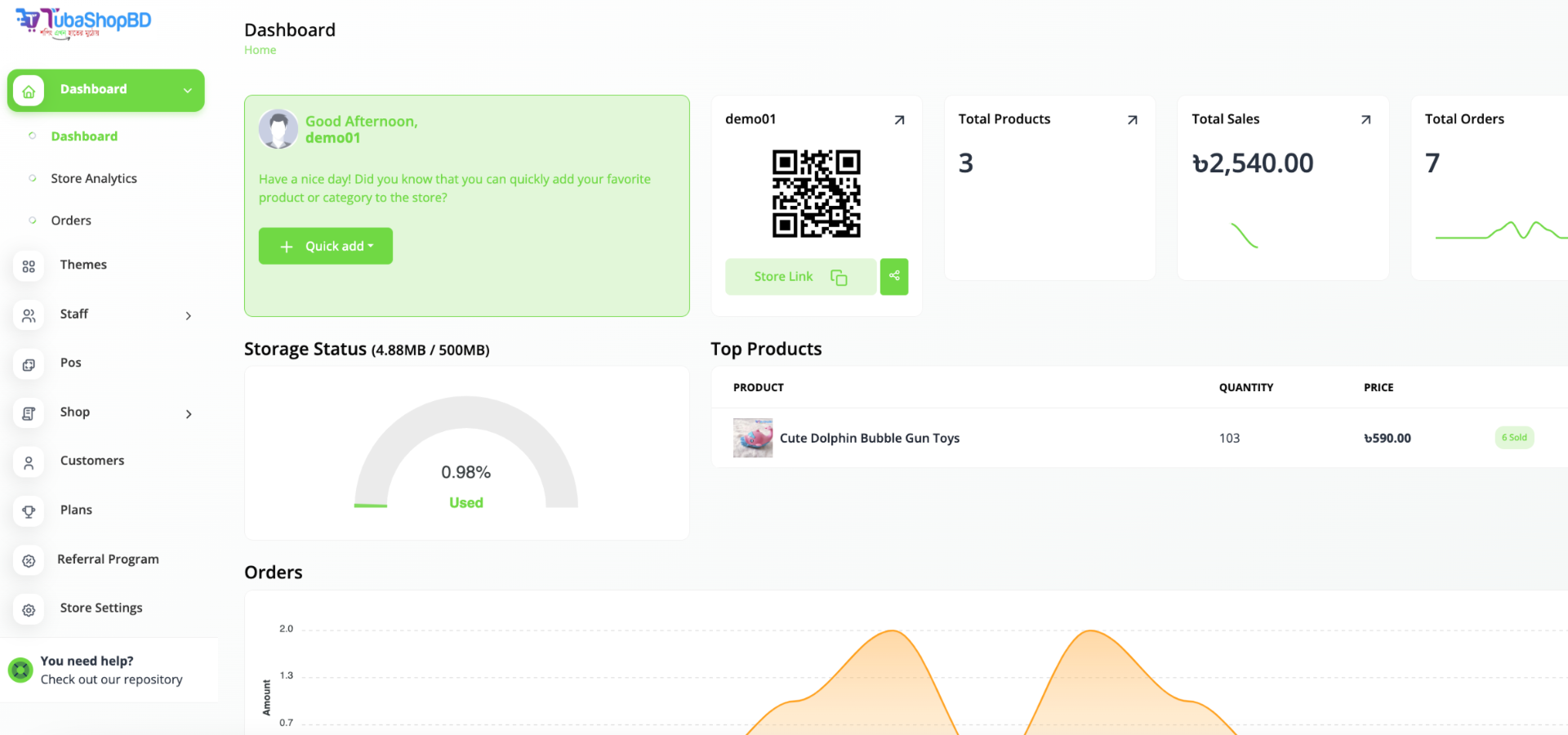Screen dimensions: 1568x735
Task: Expand the Shop submenu chevron
Action: tap(189, 414)
